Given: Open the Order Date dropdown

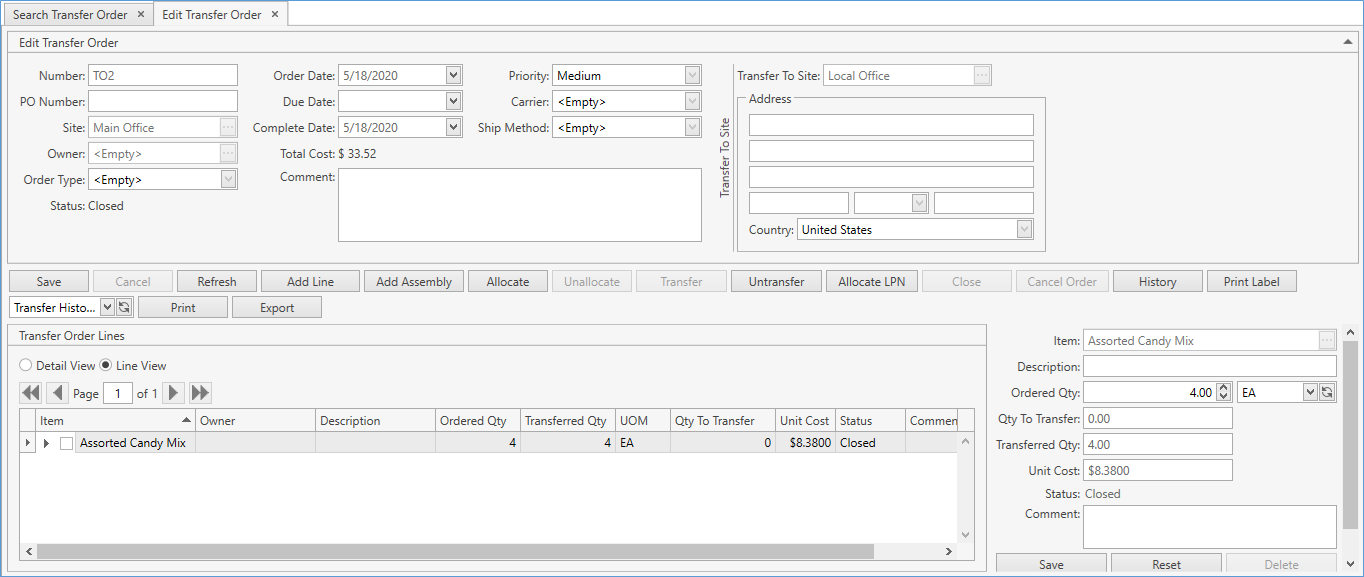Looking at the screenshot, I should tap(453, 76).
